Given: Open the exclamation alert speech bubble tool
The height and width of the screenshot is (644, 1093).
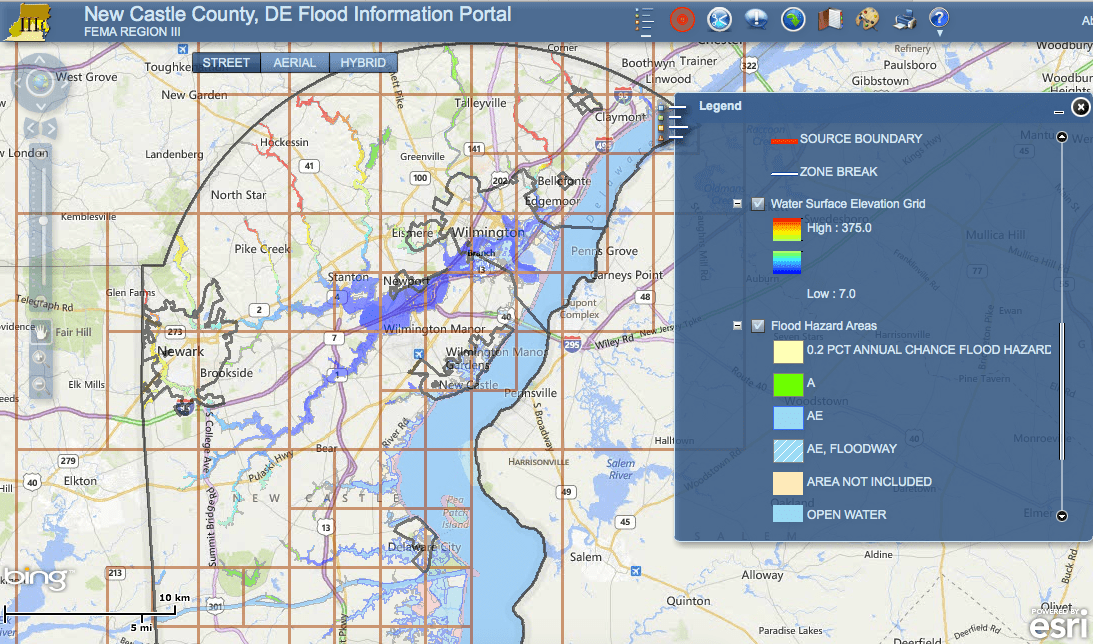Looking at the screenshot, I should click(756, 20).
